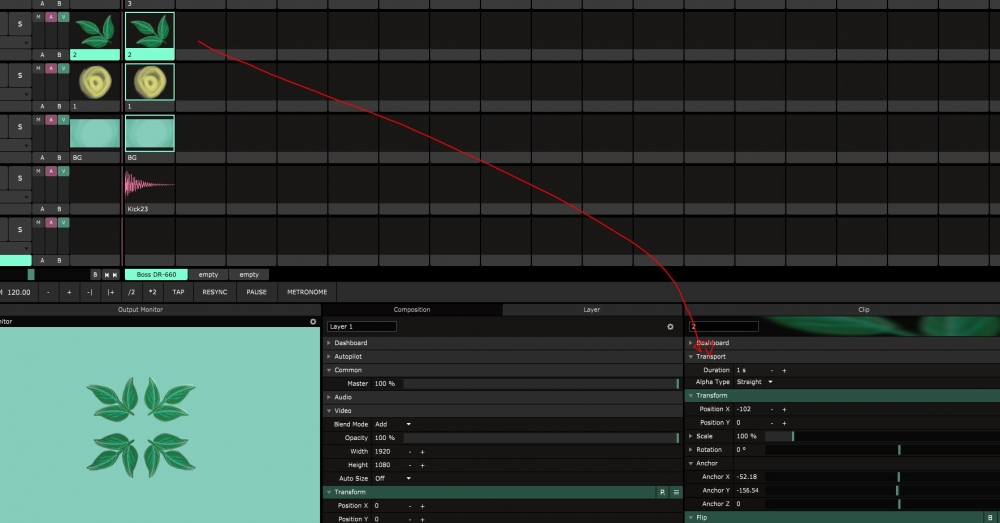Image resolution: width=1000 pixels, height=523 pixels.
Task: Click the B icon on Flip header
Action: tap(989, 517)
